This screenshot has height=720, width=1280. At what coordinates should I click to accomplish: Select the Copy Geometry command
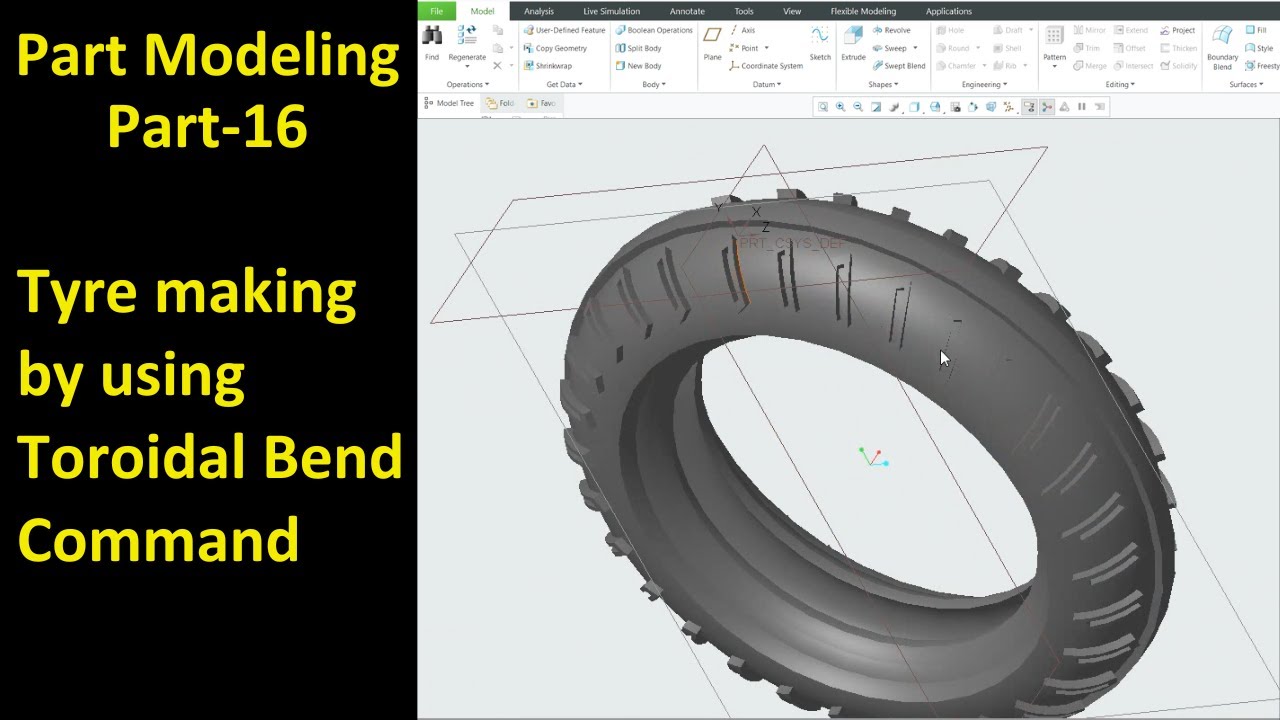click(x=554, y=48)
